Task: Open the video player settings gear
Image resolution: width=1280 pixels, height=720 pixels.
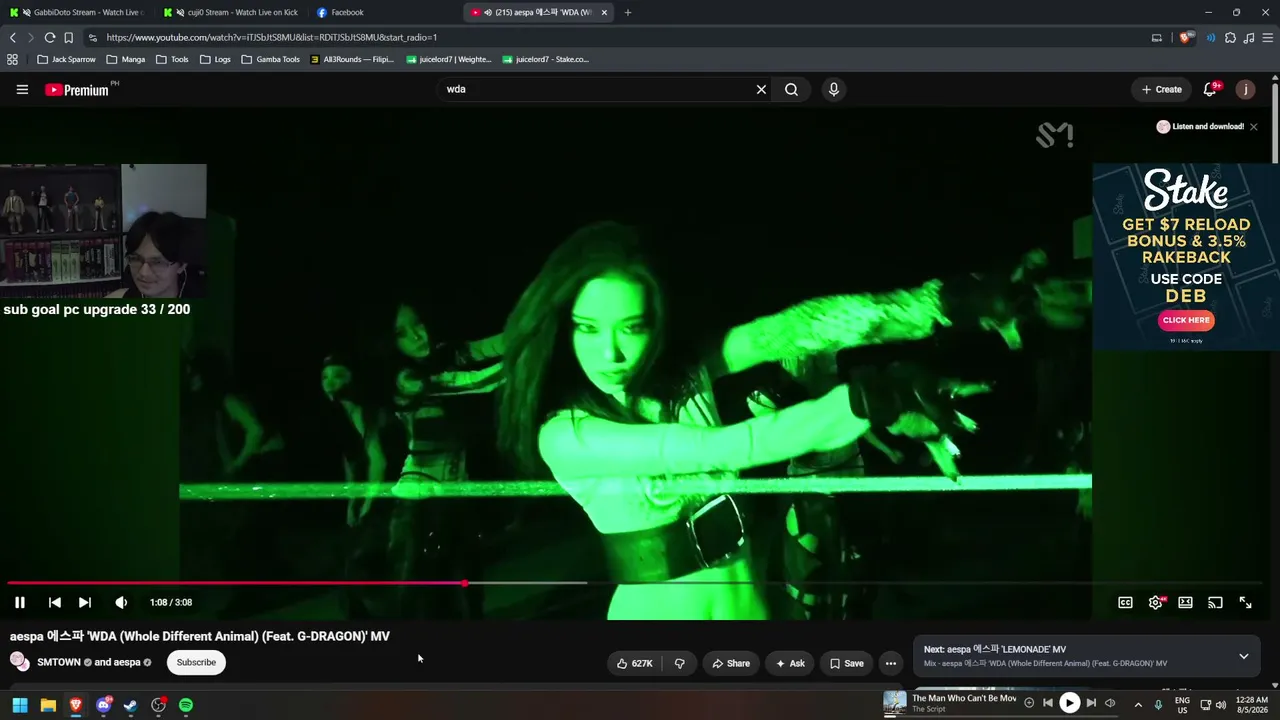Action: 1156,602
